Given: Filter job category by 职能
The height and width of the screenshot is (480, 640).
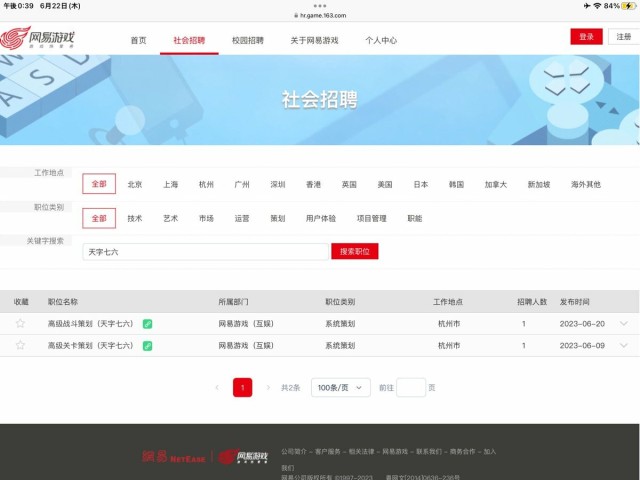Looking at the screenshot, I should [x=415, y=218].
